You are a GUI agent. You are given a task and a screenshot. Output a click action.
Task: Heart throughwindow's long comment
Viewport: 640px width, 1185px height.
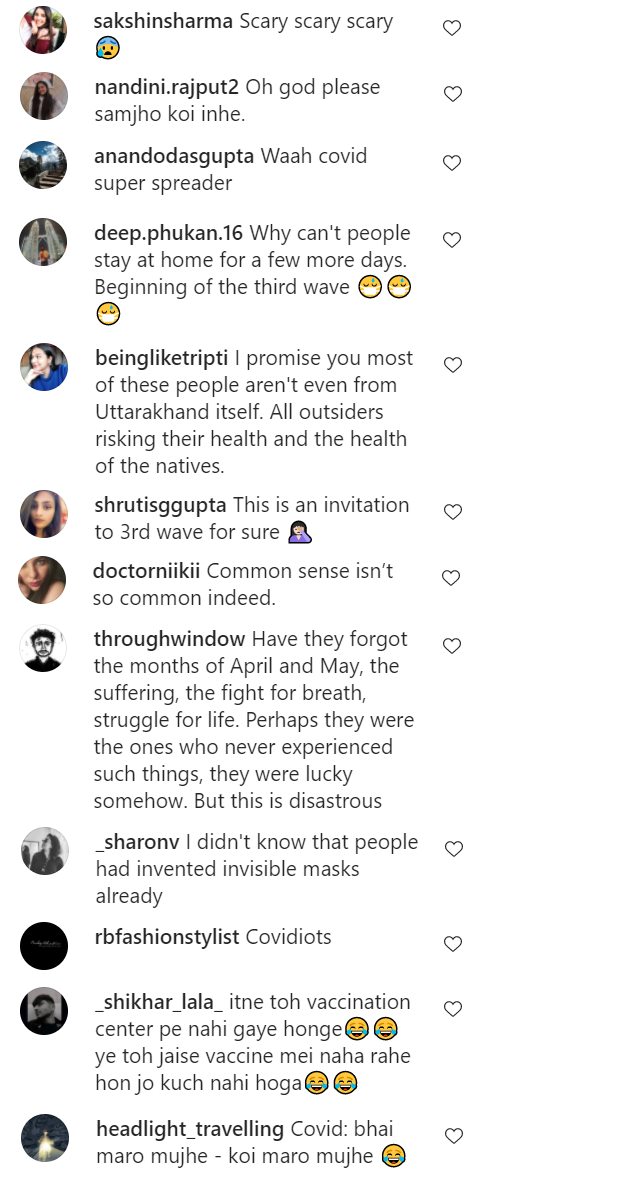tap(452, 646)
